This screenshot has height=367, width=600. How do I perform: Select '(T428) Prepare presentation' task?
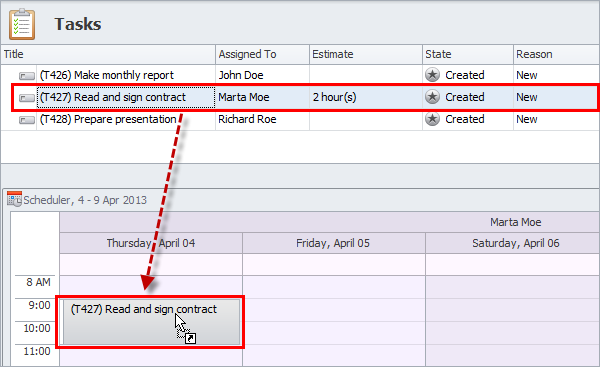coord(108,119)
